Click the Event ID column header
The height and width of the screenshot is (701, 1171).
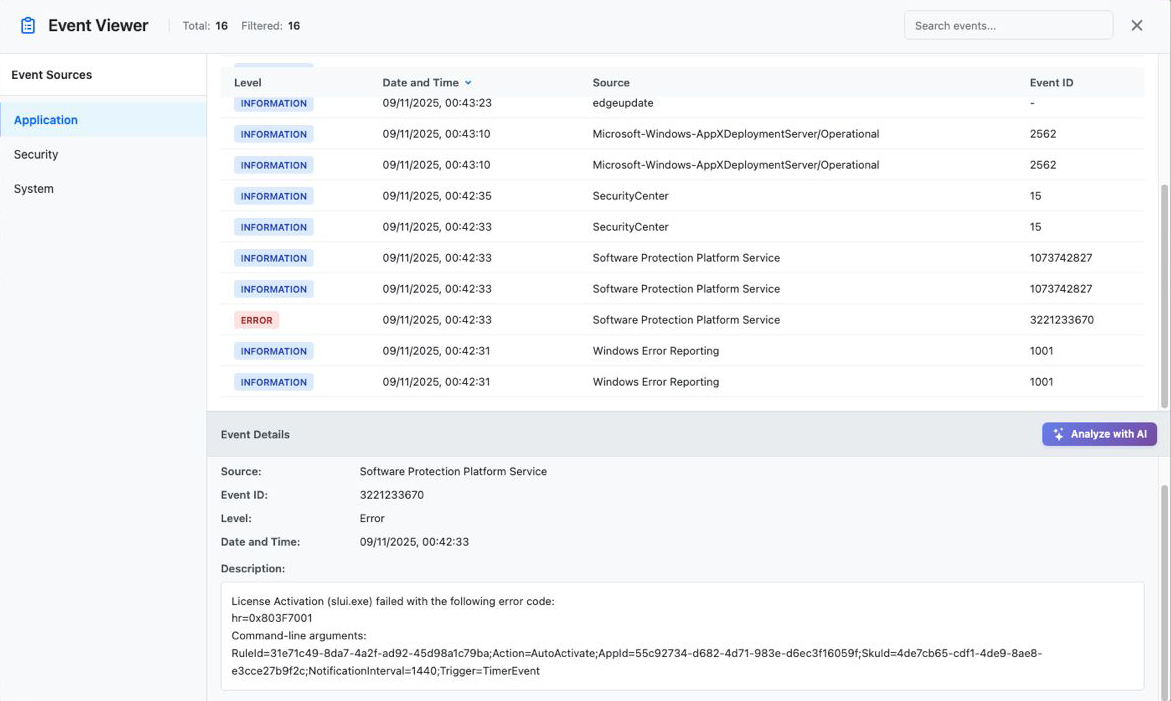pyautogui.click(x=1051, y=82)
